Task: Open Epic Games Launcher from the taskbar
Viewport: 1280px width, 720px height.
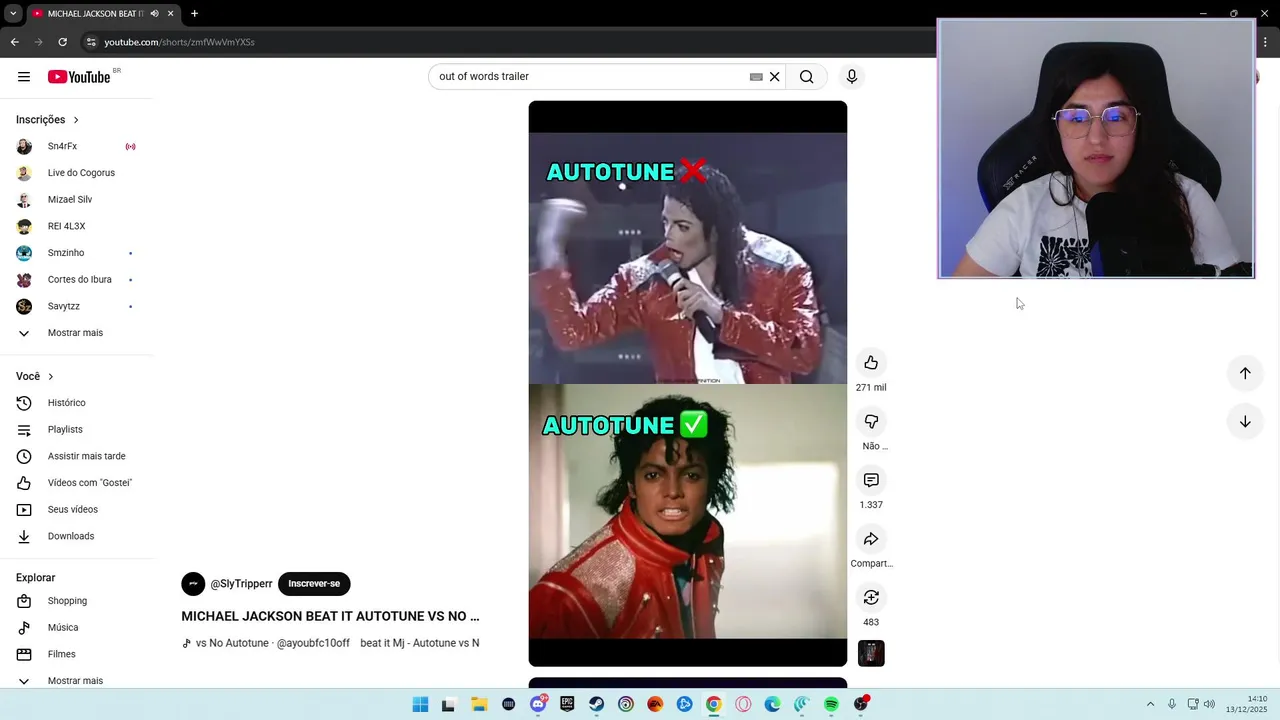Action: click(567, 705)
